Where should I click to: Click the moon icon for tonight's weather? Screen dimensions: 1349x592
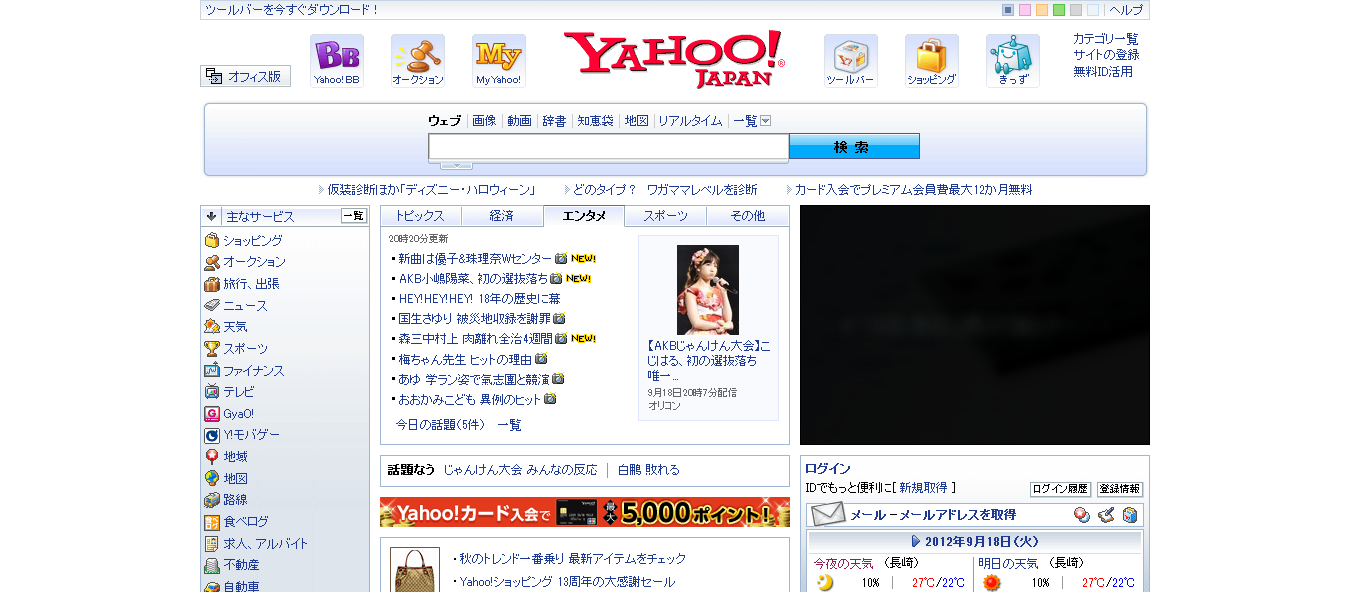click(825, 583)
